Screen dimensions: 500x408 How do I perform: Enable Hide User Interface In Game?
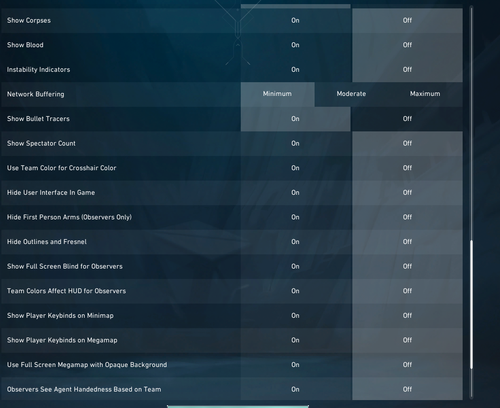[295, 193]
